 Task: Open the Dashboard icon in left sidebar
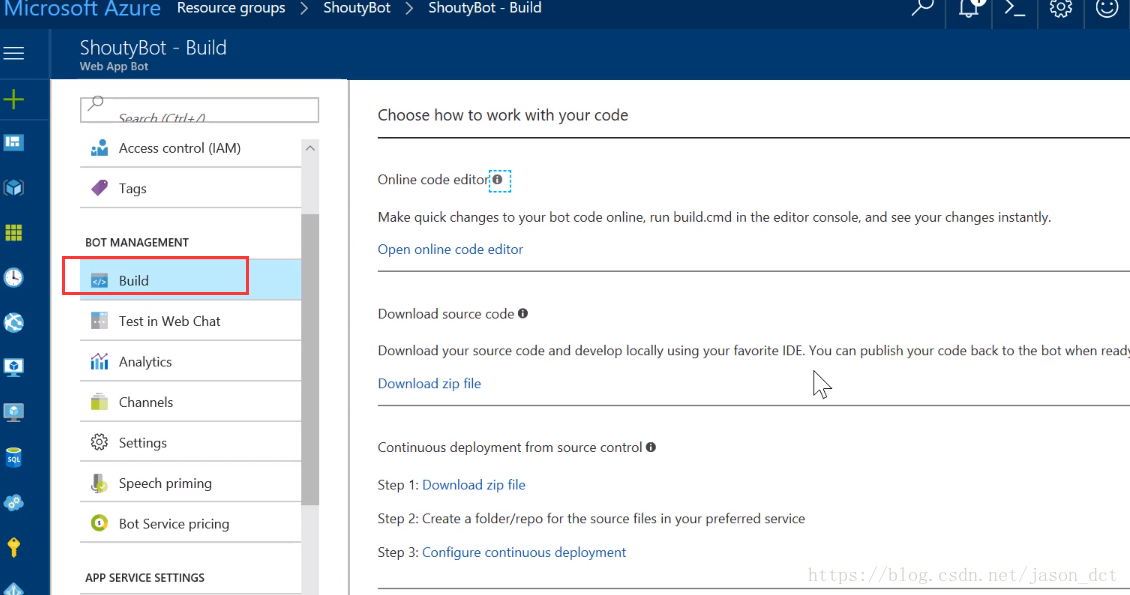click(14, 143)
